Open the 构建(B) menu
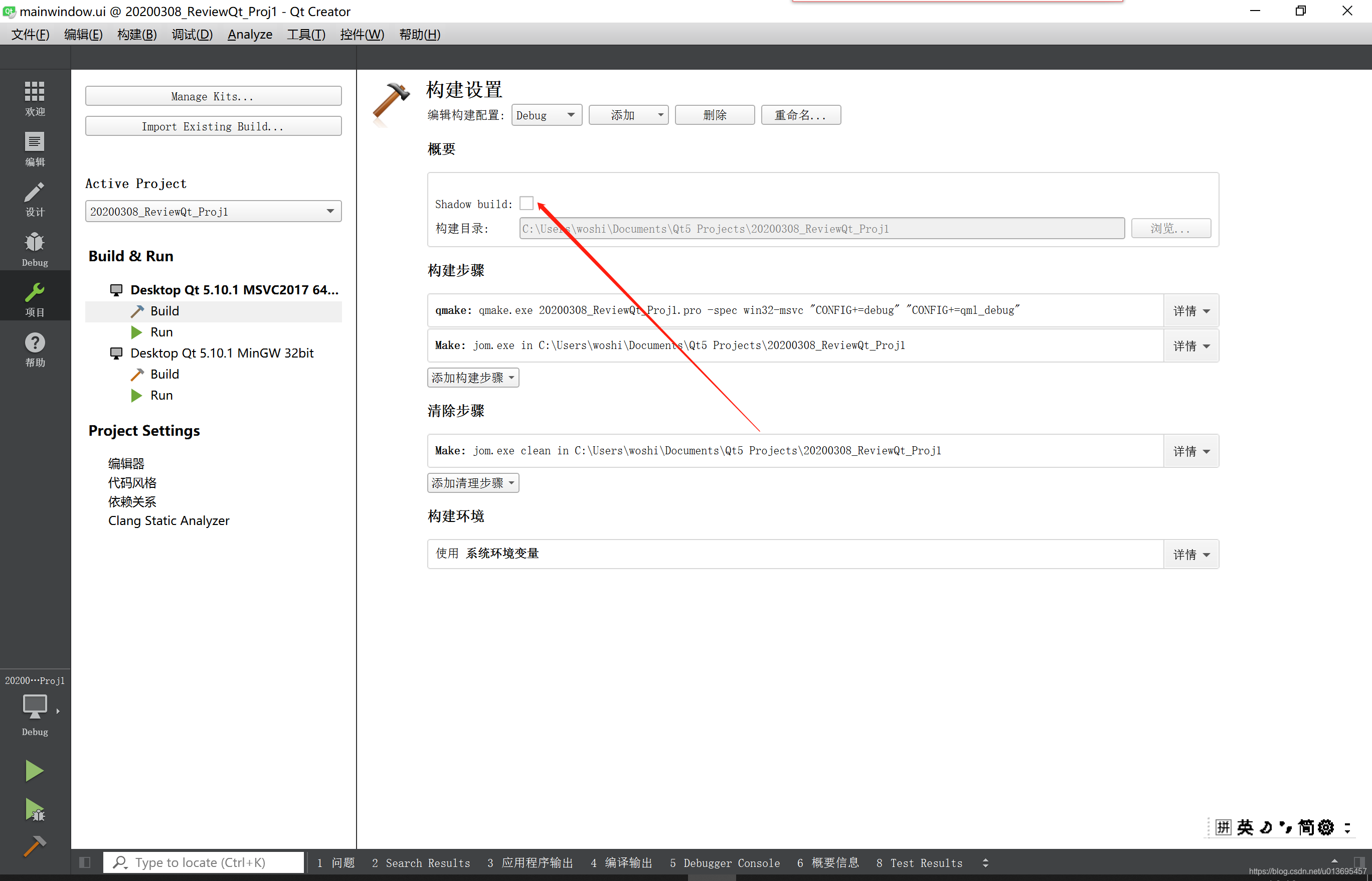 click(x=137, y=34)
